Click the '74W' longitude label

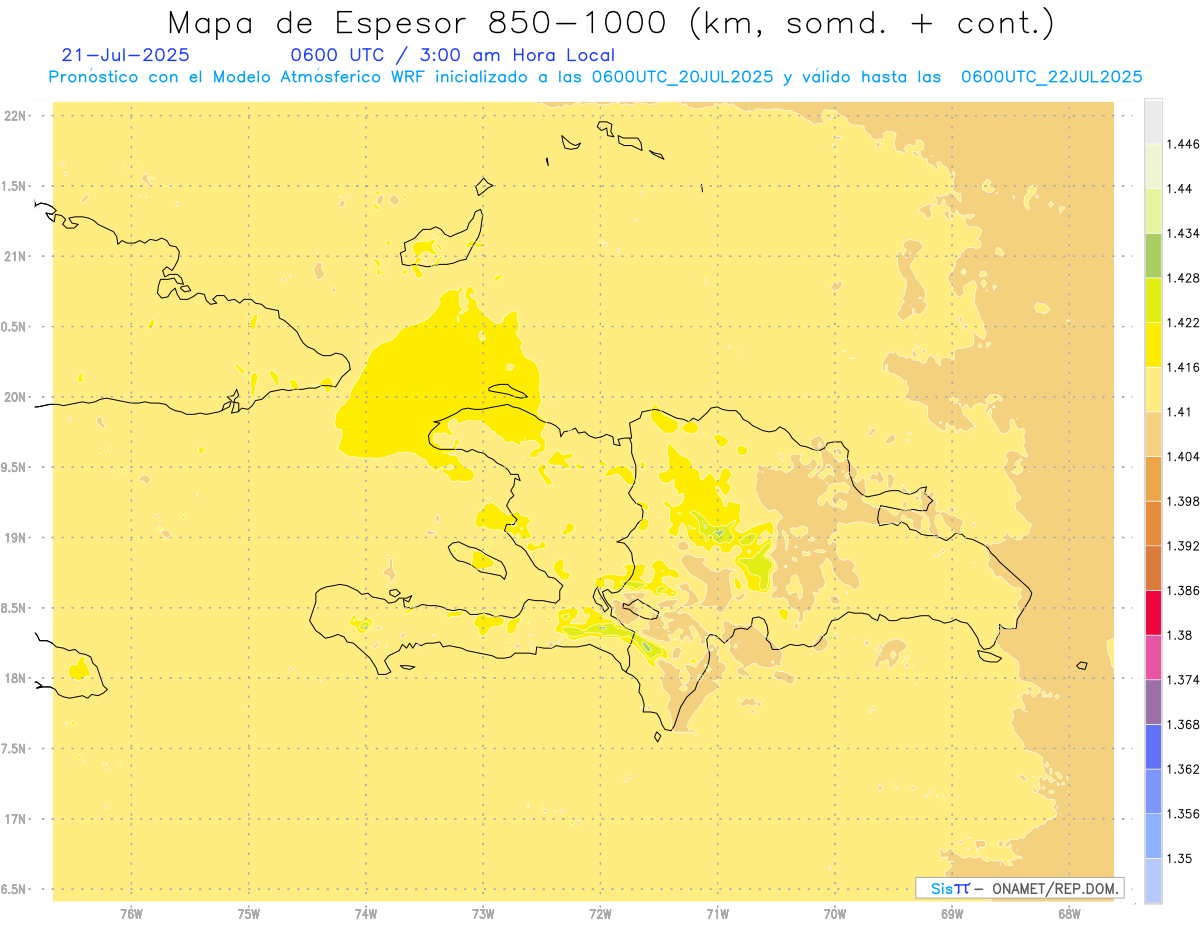click(x=365, y=912)
